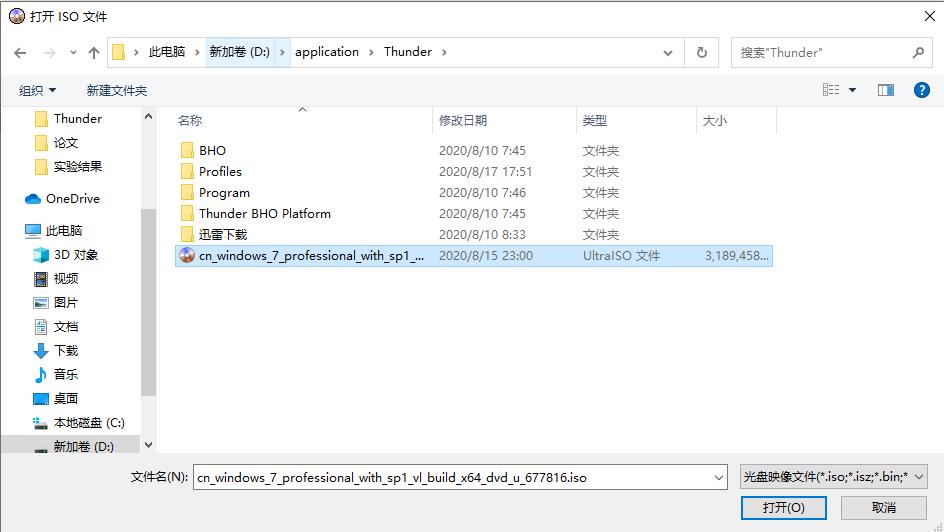Select application breadcrumb segment
The image size is (944, 532).
click(327, 52)
